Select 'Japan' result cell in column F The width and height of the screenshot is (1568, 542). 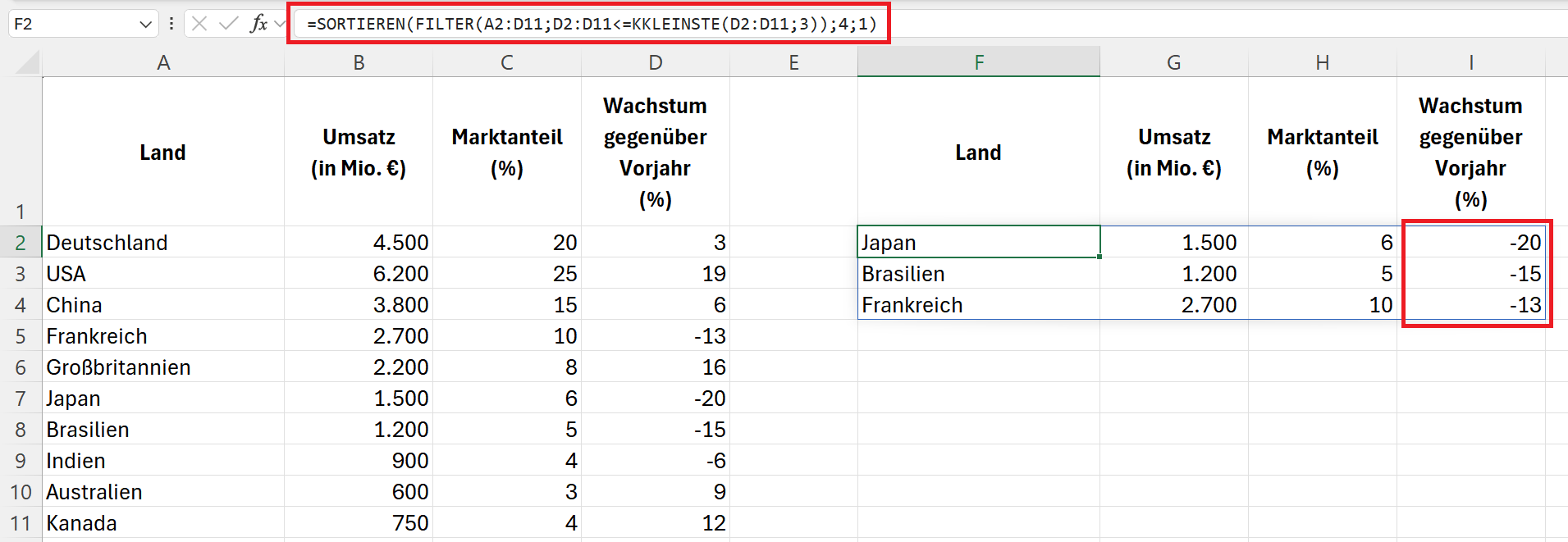tap(979, 243)
